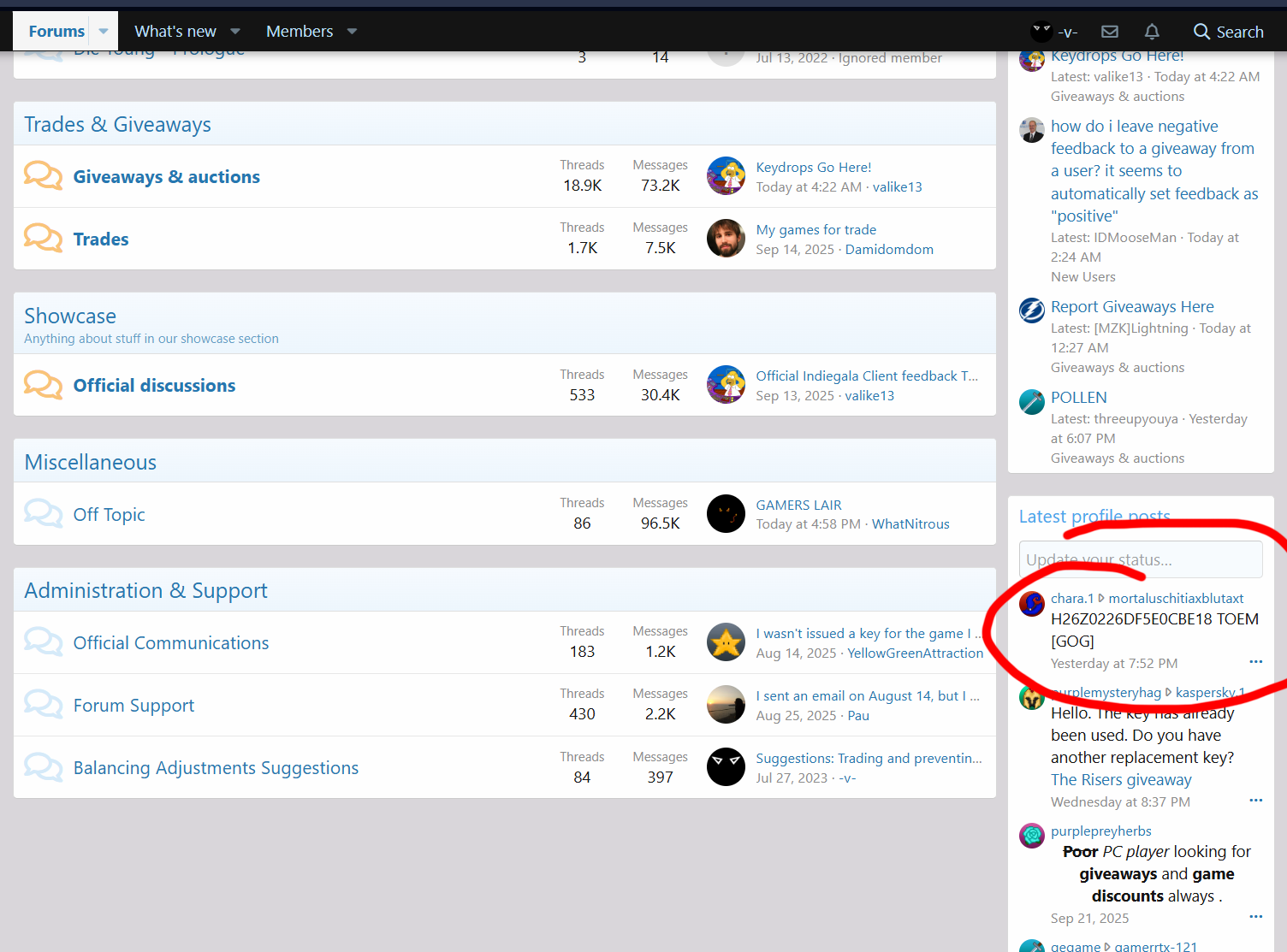Open the YellowGreenAttraction username link
Viewport: 1287px width, 952px height.
(915, 653)
